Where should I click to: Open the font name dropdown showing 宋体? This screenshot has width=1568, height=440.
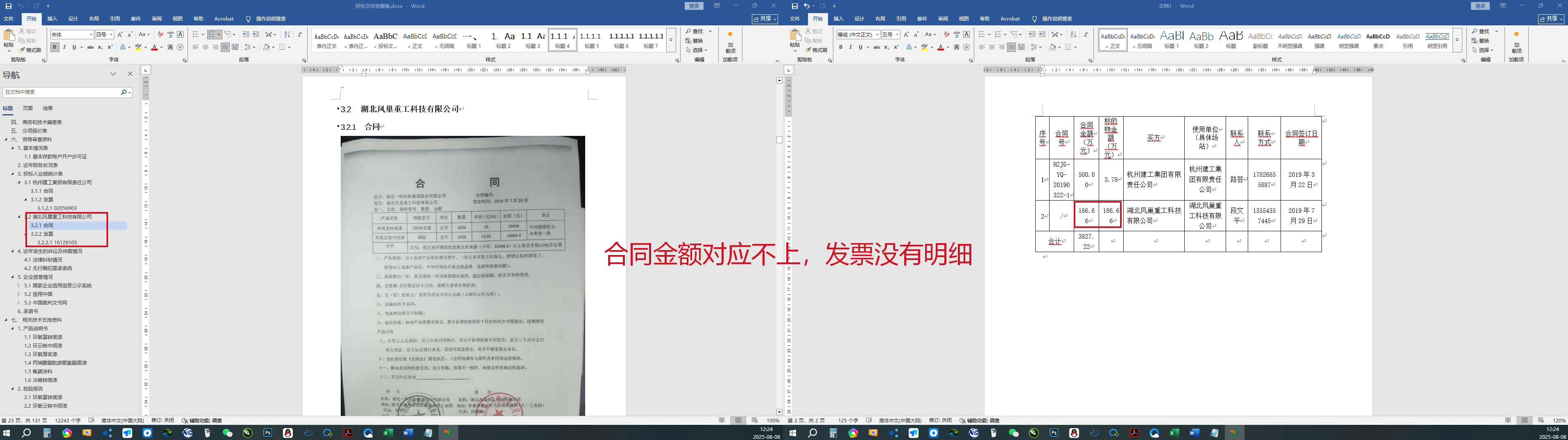pos(91,35)
